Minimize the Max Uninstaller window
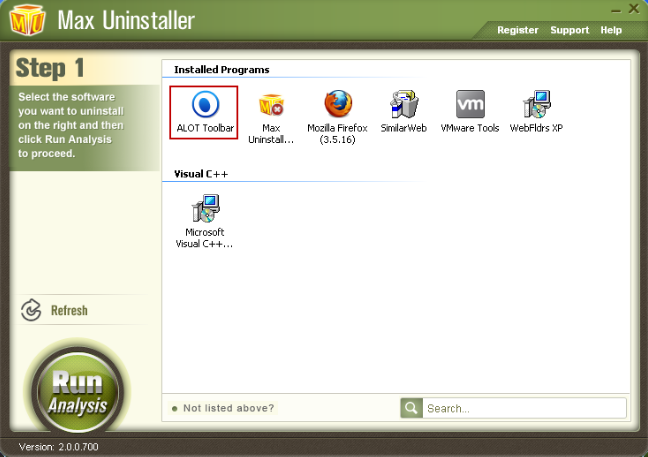Screen dimensions: 648x457 coord(616,10)
